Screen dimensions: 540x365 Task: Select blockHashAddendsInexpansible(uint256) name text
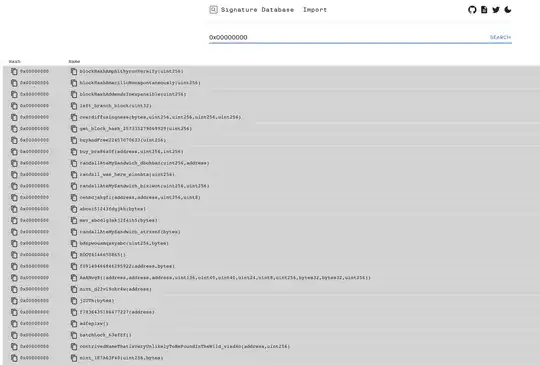[x=133, y=94]
